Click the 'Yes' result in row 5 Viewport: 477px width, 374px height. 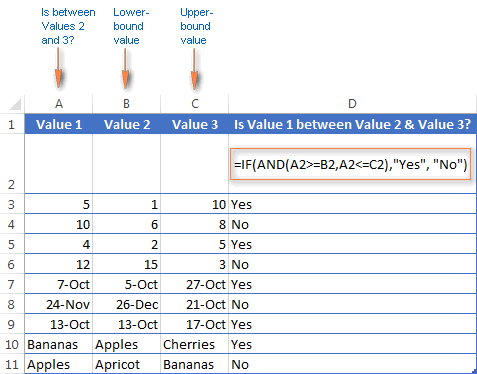(x=352, y=244)
